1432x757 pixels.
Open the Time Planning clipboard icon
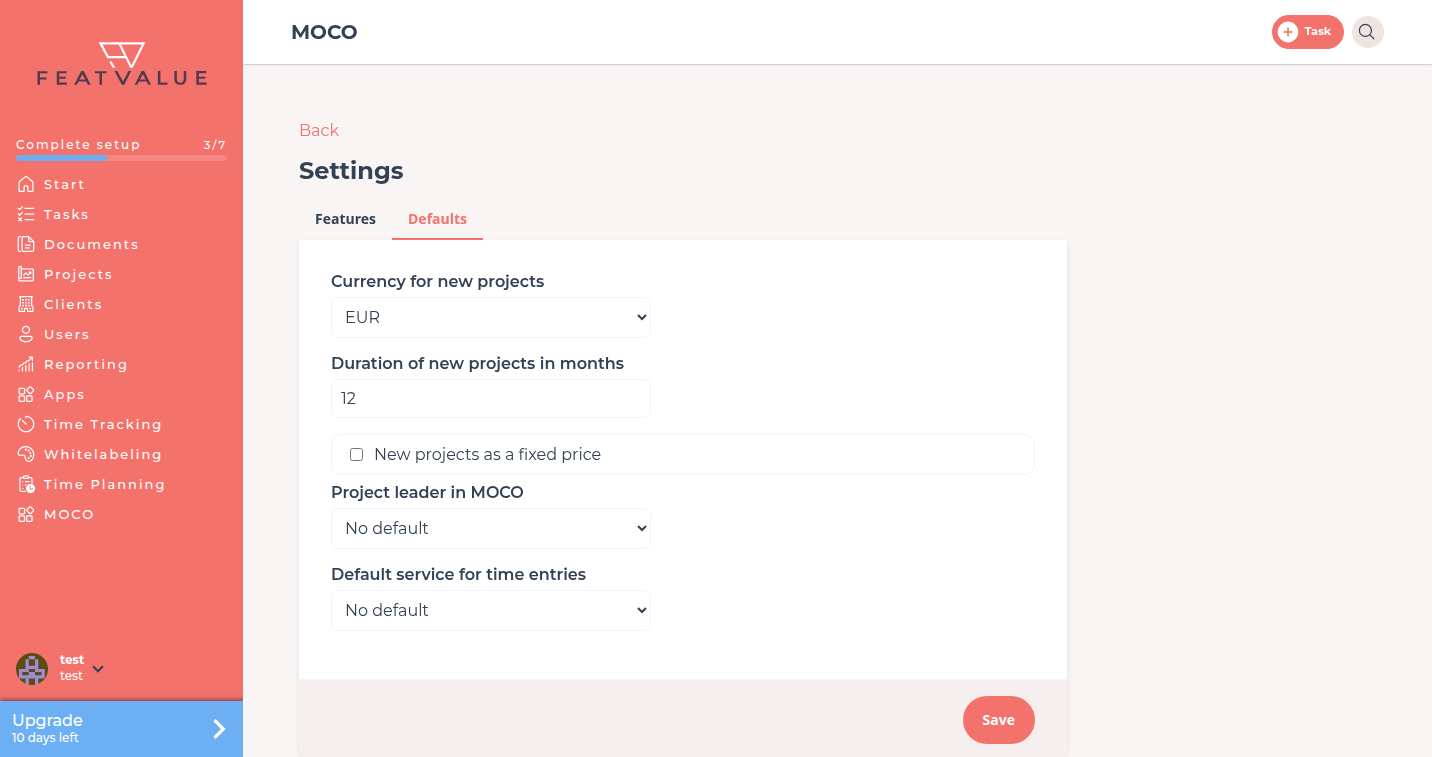[x=26, y=484]
